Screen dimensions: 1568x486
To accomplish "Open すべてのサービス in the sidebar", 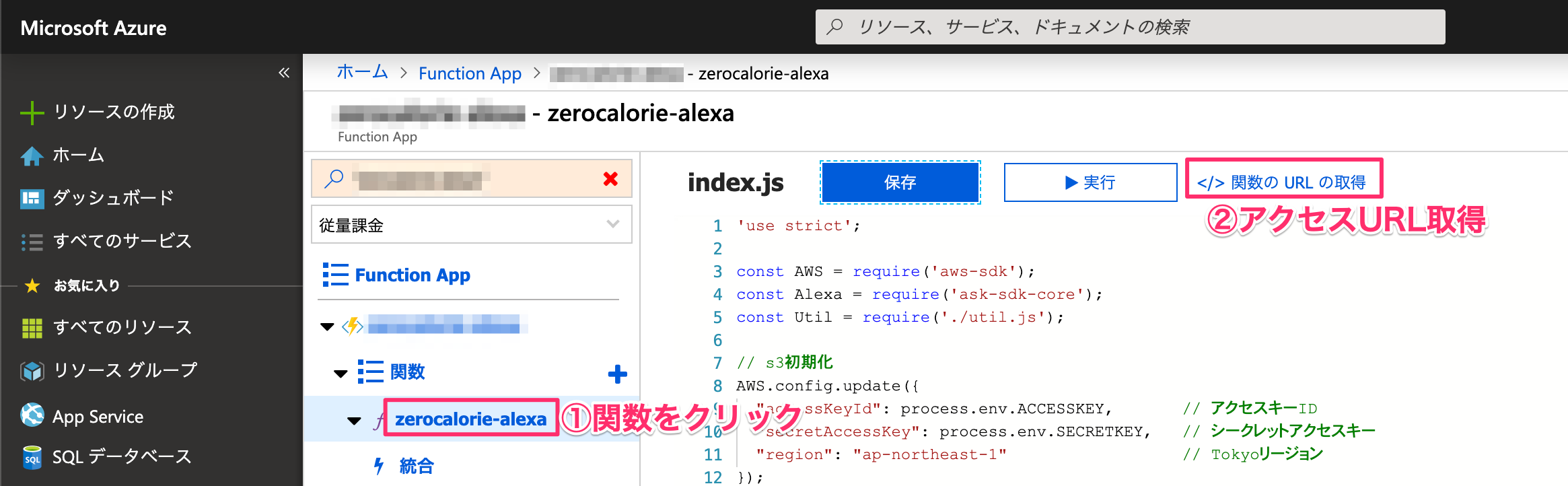I will [x=122, y=241].
